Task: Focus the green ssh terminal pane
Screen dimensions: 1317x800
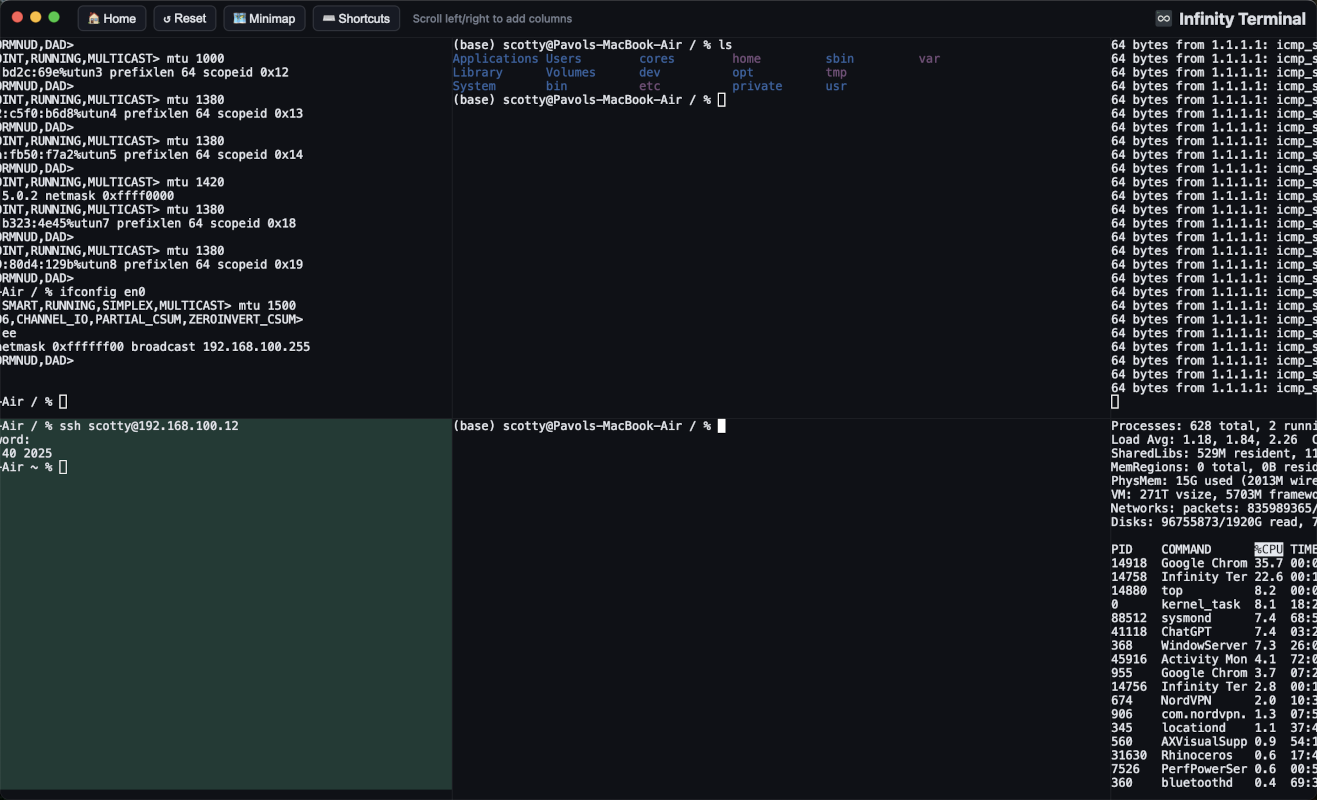Action: (225, 600)
